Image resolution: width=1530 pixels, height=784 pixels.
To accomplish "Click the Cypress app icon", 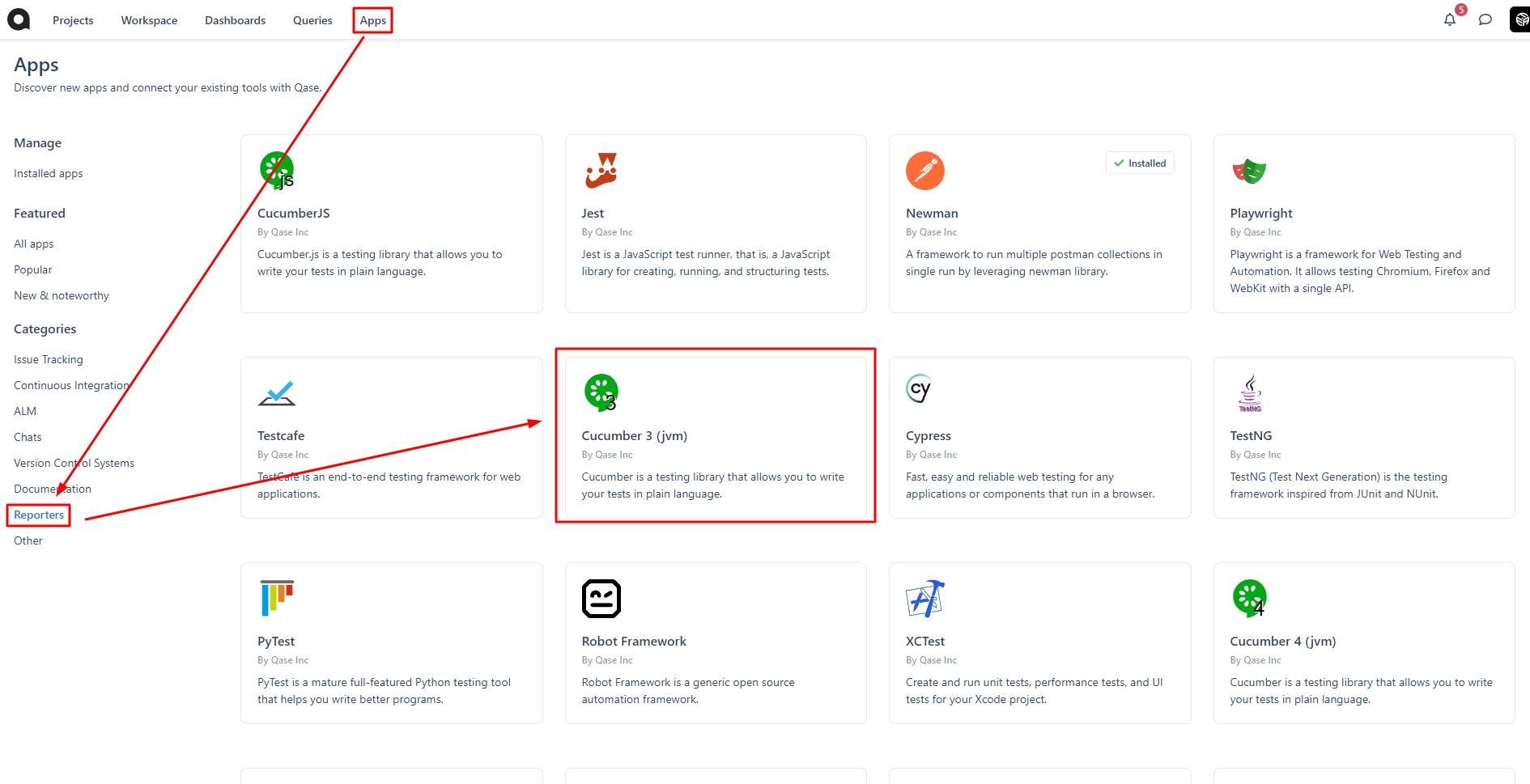I will pos(919,389).
